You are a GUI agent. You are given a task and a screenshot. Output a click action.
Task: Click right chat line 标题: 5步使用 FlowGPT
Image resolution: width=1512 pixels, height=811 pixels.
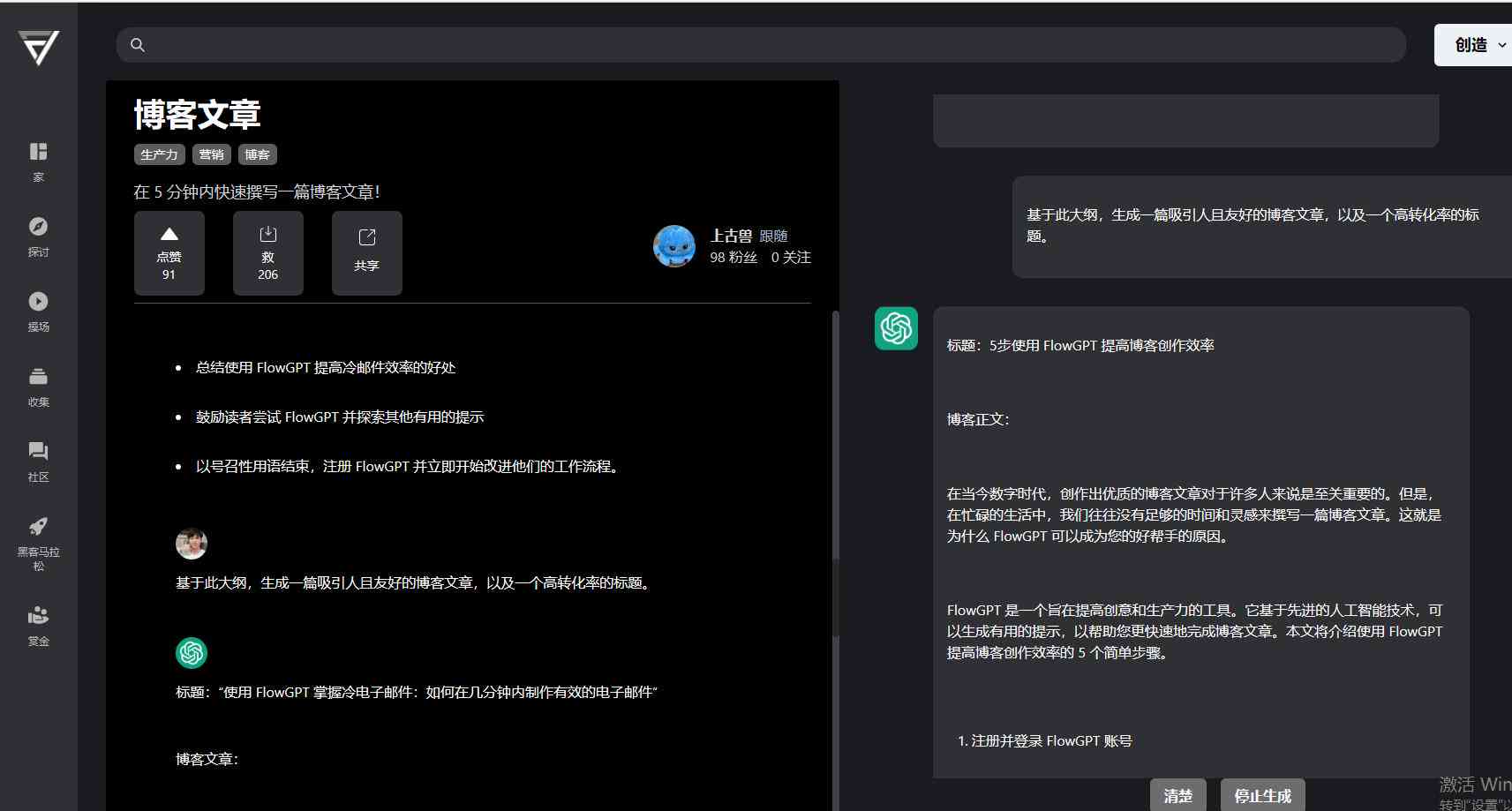pos(1080,345)
